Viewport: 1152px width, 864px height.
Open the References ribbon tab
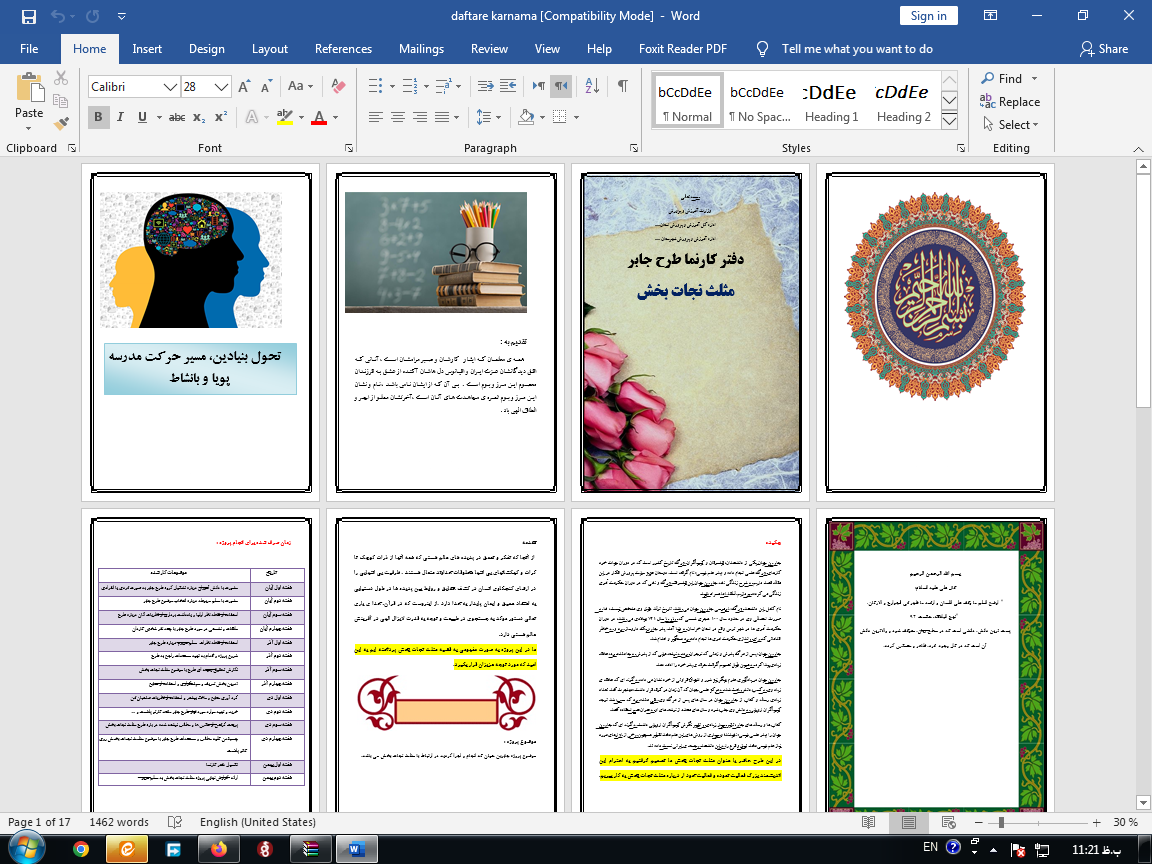coord(344,49)
